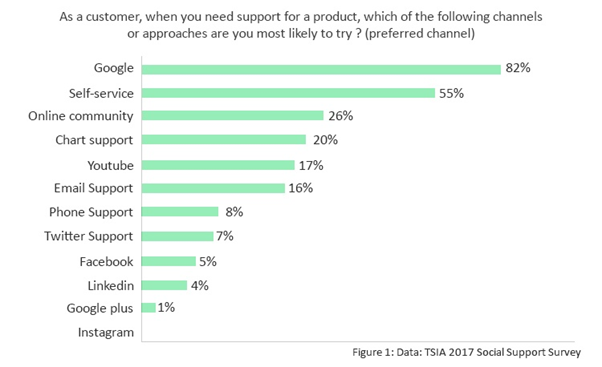Click the Online community bar

pyautogui.click(x=233, y=115)
